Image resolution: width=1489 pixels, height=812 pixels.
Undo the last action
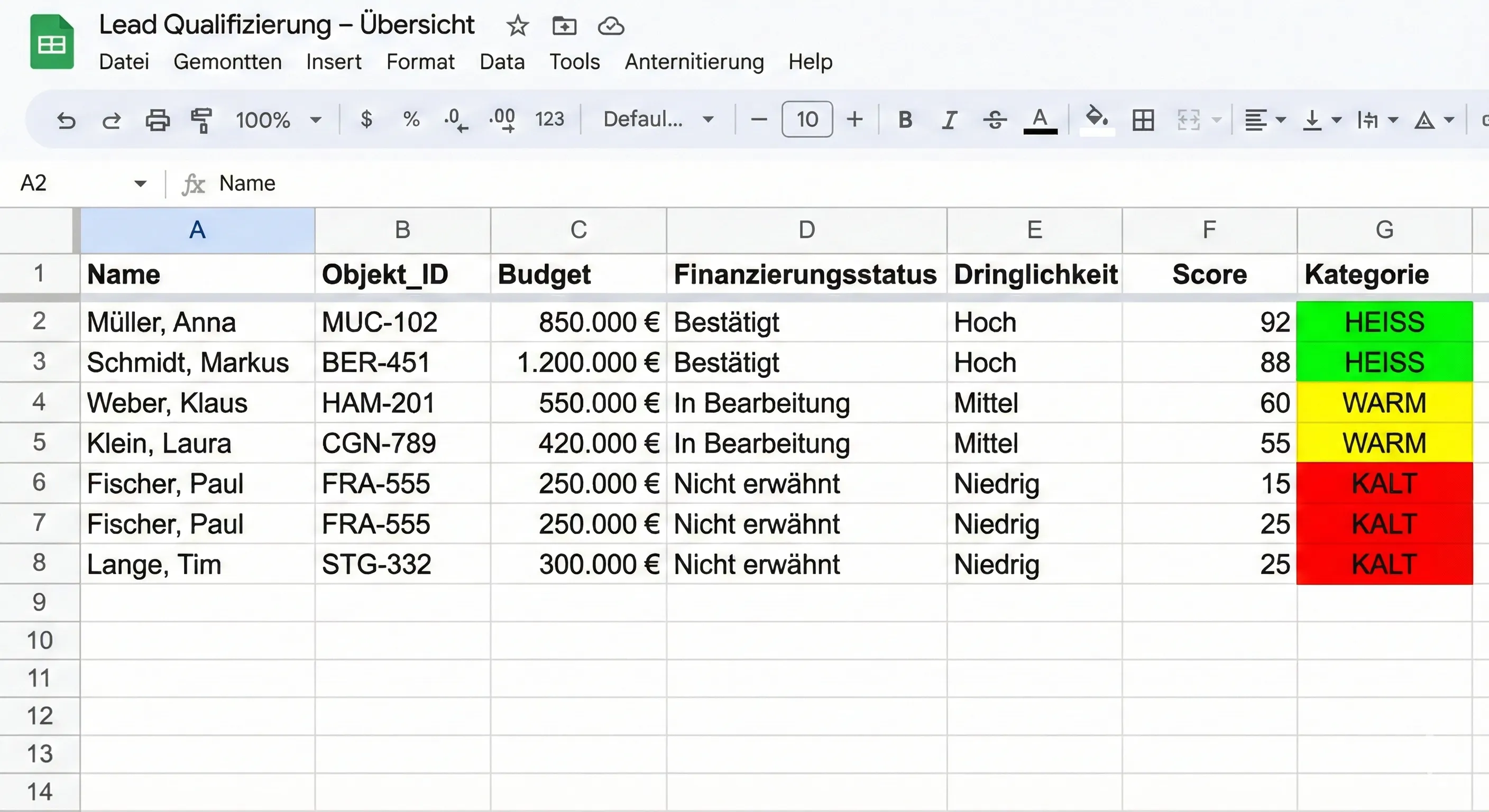pos(67,119)
